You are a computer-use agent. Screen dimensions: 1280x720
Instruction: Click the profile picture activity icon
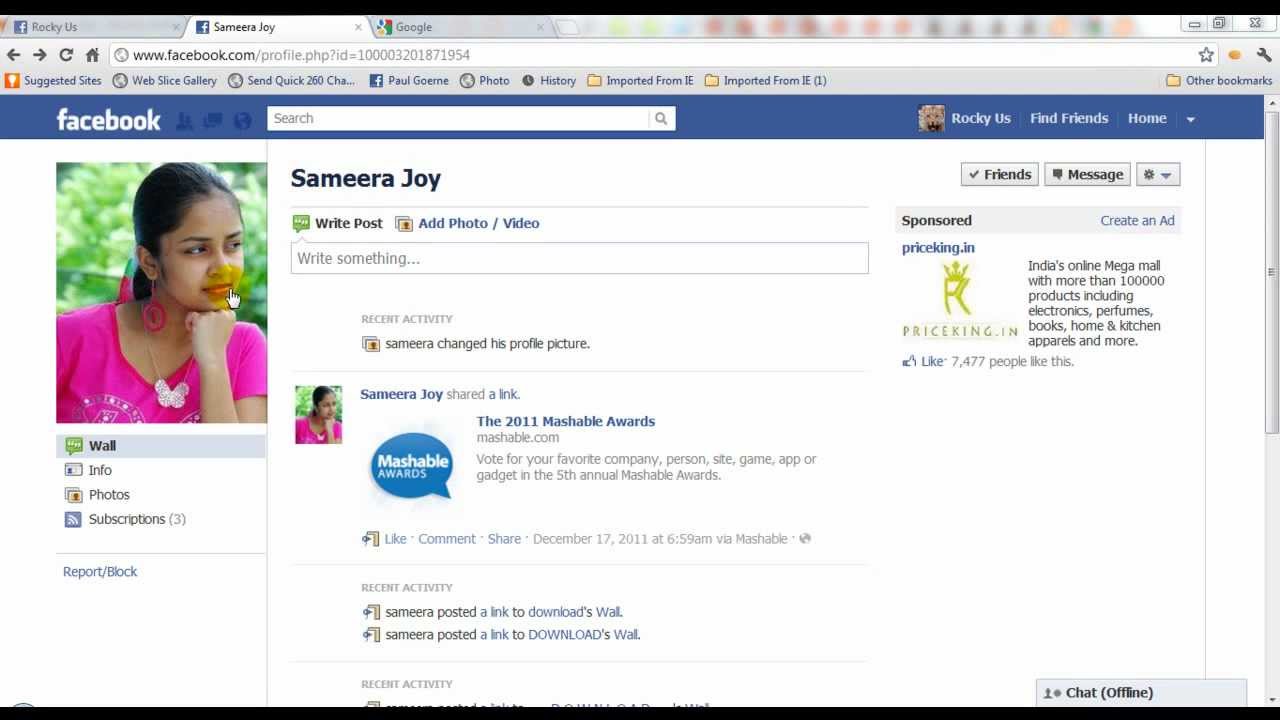click(371, 344)
